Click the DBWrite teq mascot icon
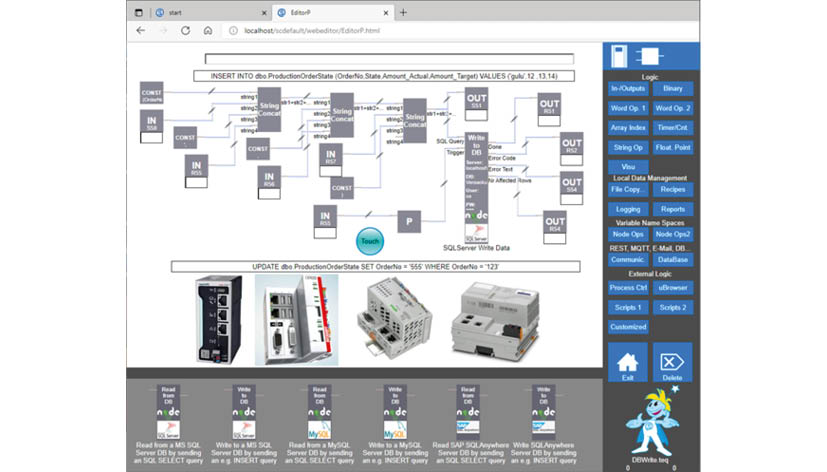 651,419
